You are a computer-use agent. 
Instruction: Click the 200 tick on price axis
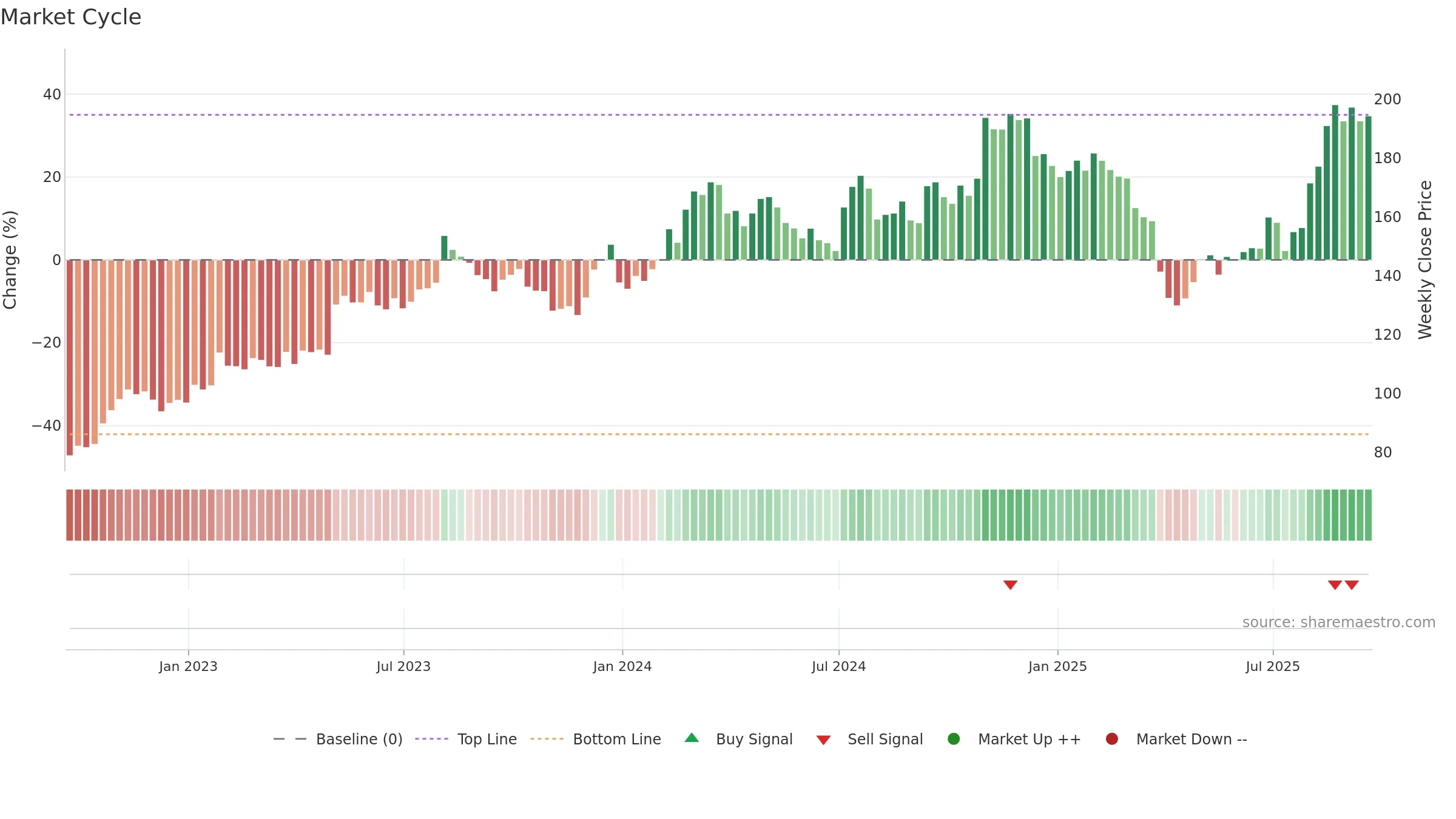click(1387, 99)
